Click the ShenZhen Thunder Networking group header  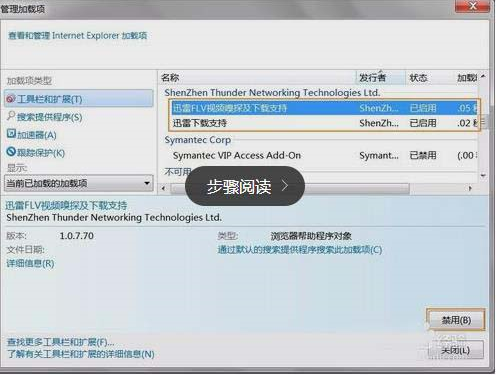272,93
